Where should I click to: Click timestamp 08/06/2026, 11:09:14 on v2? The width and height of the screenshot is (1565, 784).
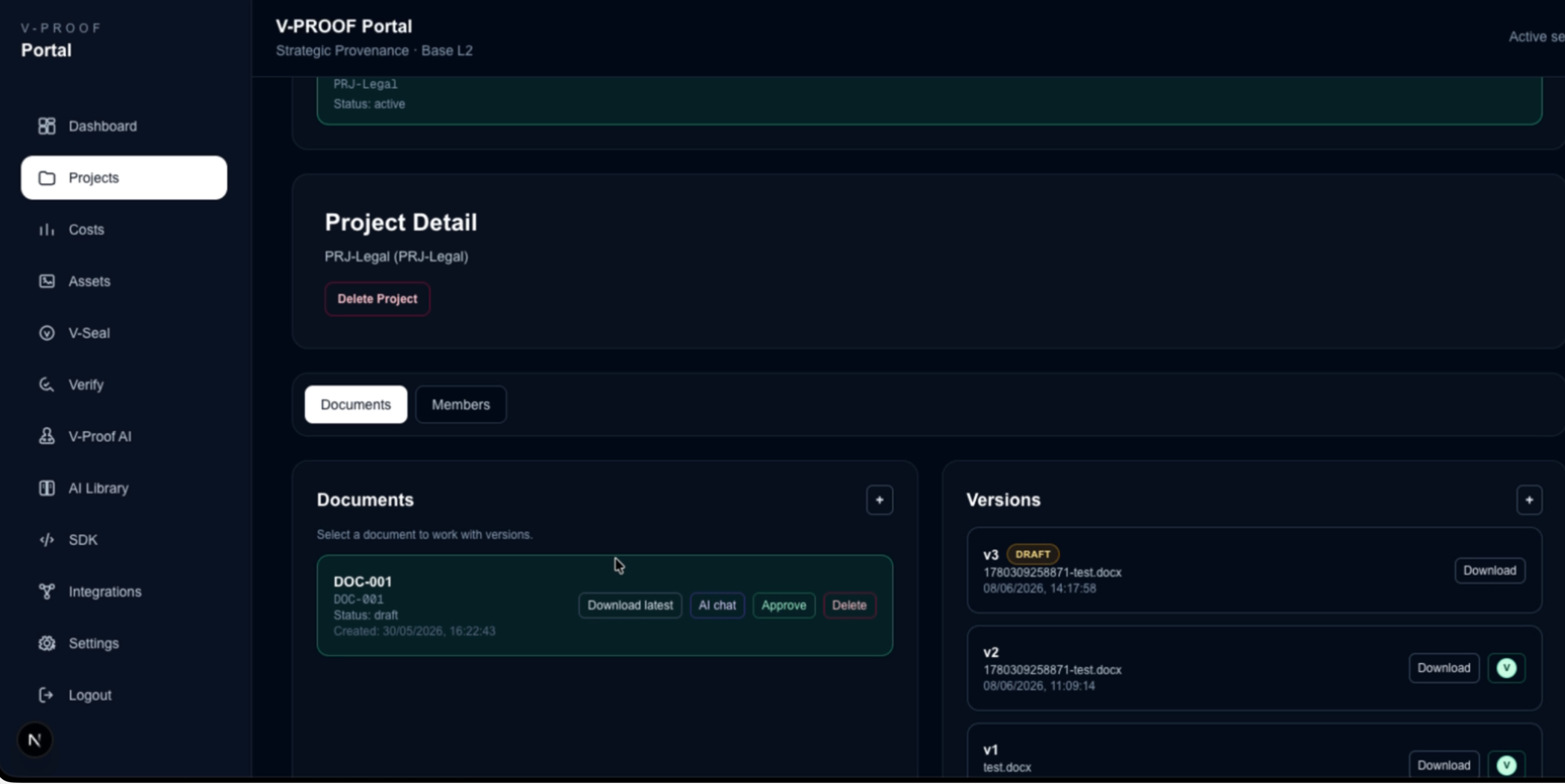pos(1039,686)
